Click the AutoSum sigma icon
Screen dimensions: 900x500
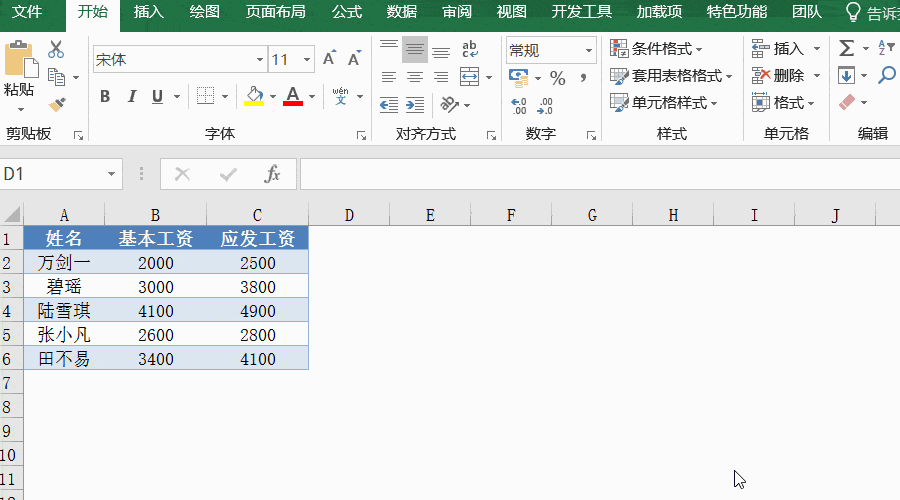click(847, 48)
